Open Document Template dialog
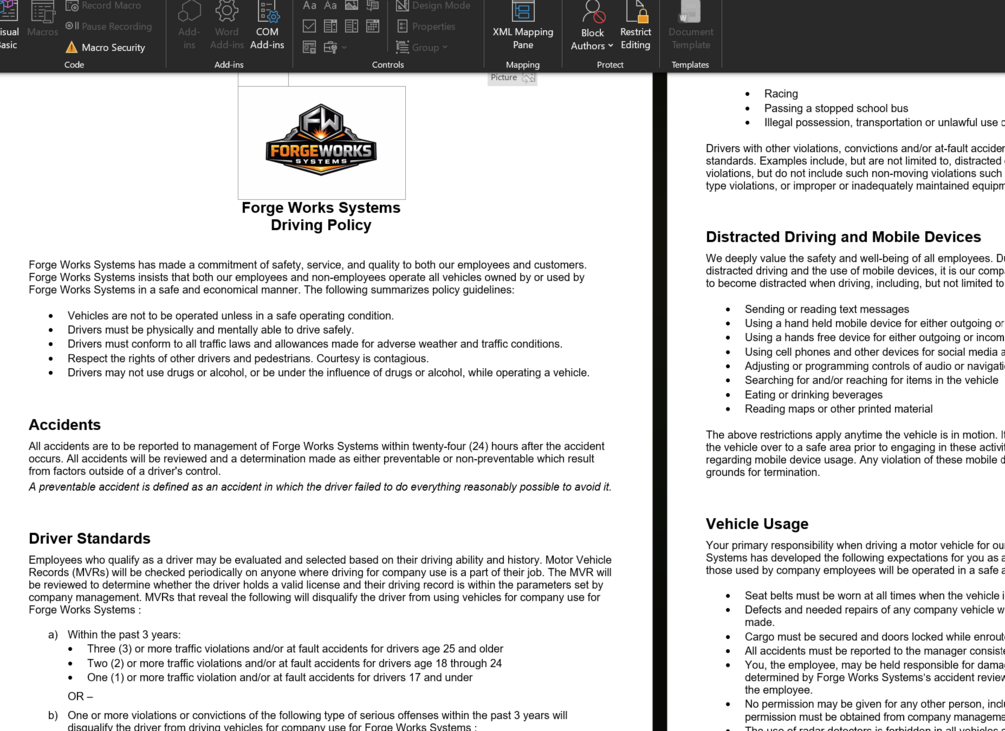Image resolution: width=1005 pixels, height=731 pixels. coord(690,26)
